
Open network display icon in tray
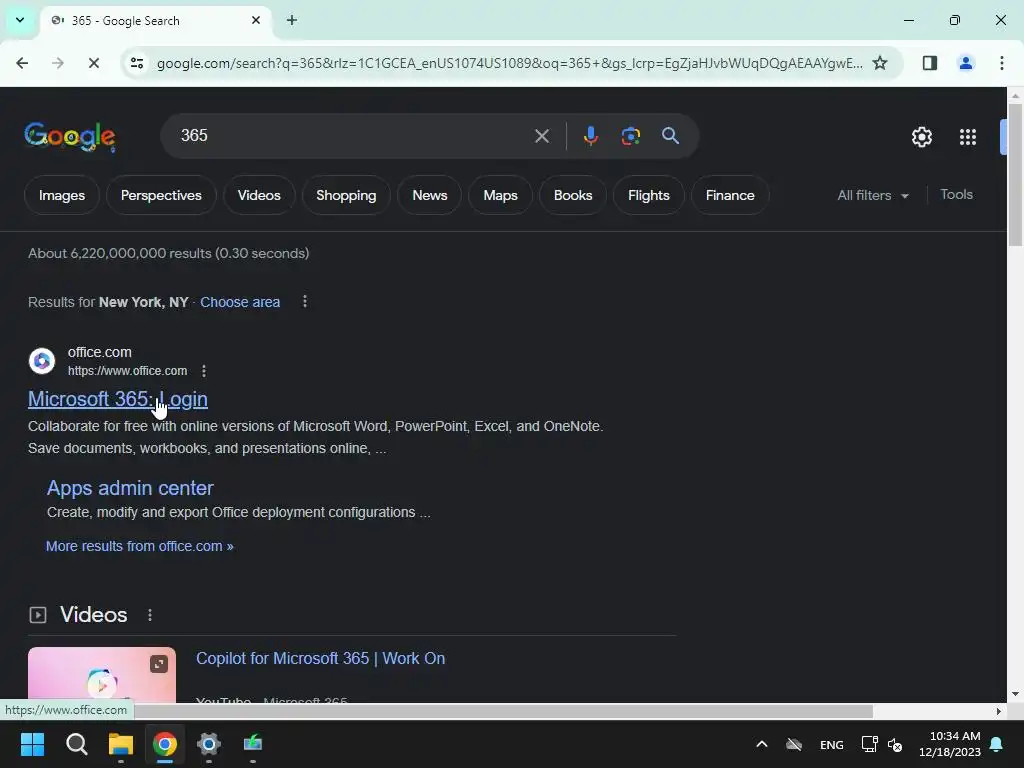click(x=869, y=744)
